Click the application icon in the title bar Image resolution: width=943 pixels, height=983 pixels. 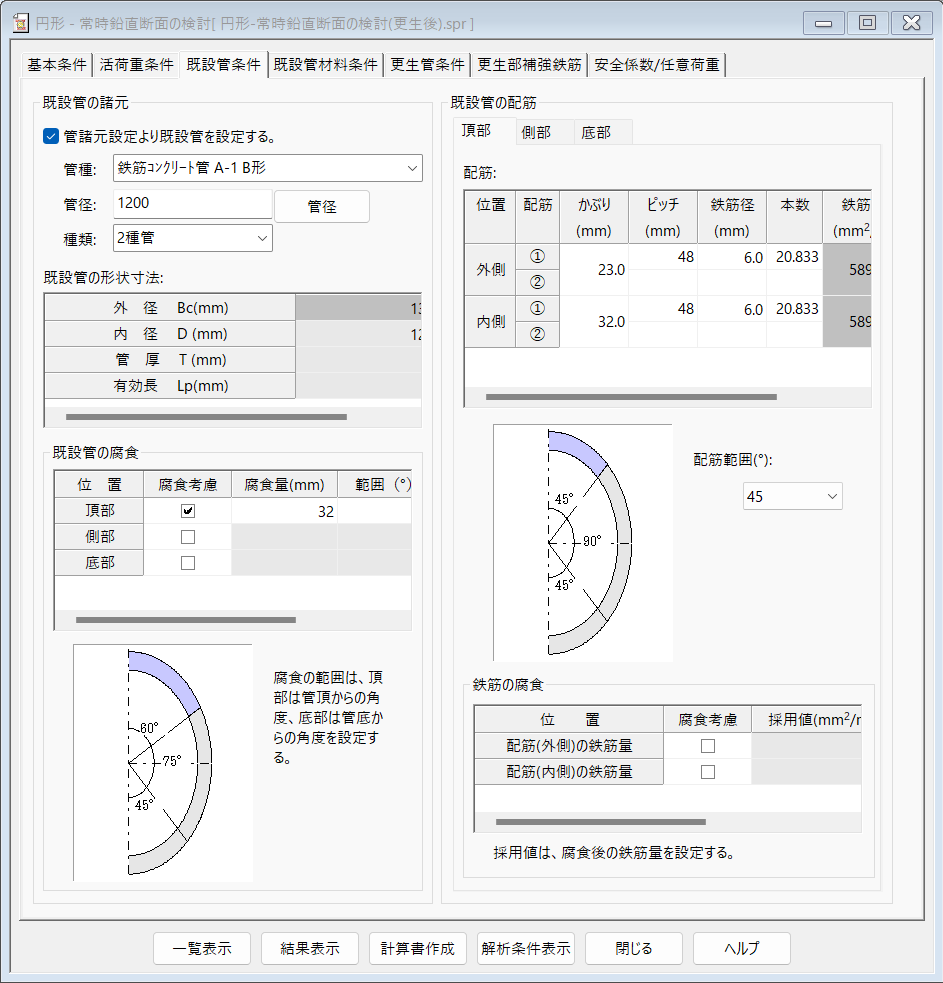[21, 23]
